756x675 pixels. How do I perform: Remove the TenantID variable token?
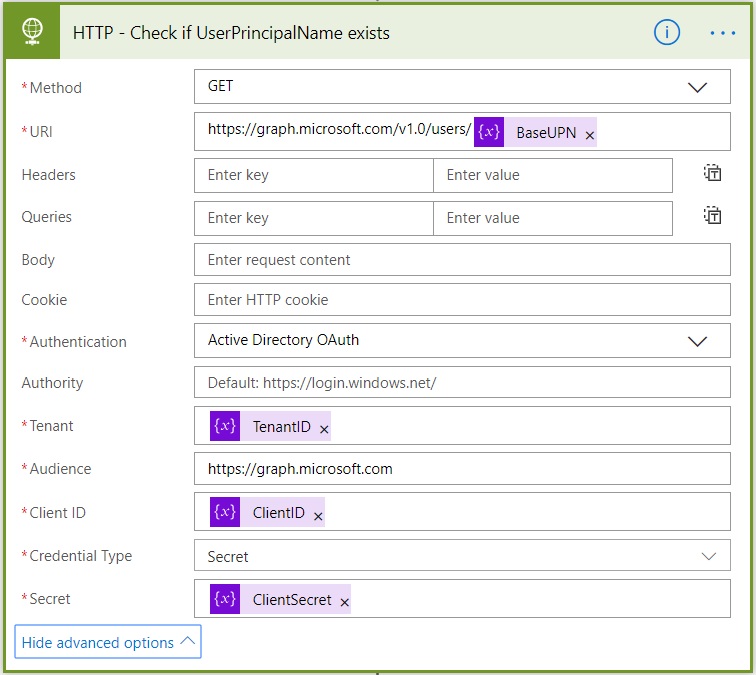(x=324, y=429)
